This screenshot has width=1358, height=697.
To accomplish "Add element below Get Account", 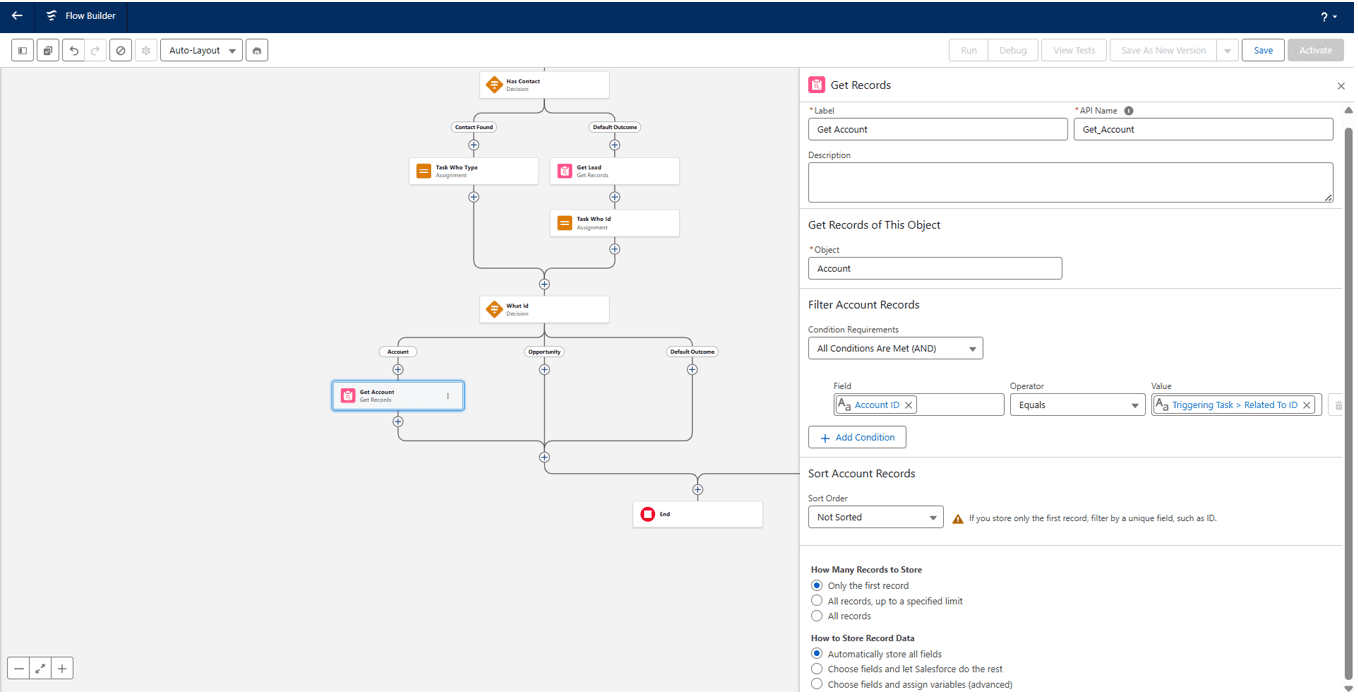I will [x=398, y=422].
